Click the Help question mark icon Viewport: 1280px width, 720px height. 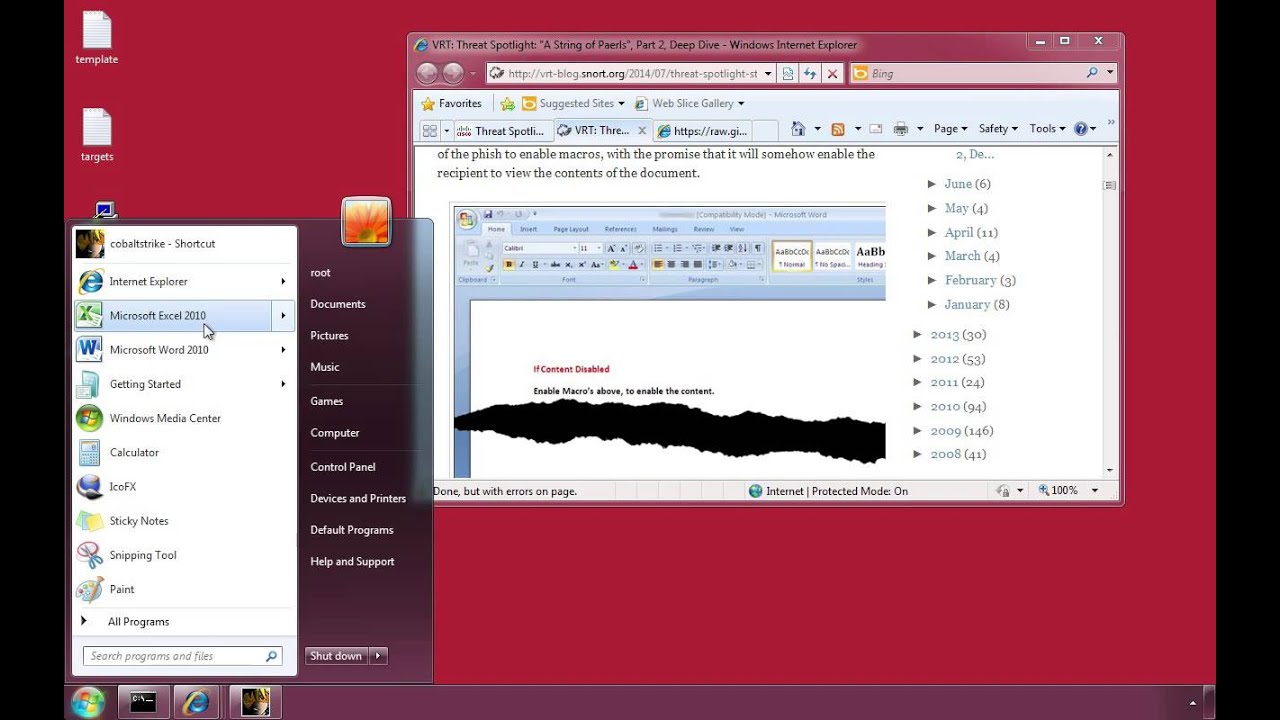pyautogui.click(x=1080, y=128)
